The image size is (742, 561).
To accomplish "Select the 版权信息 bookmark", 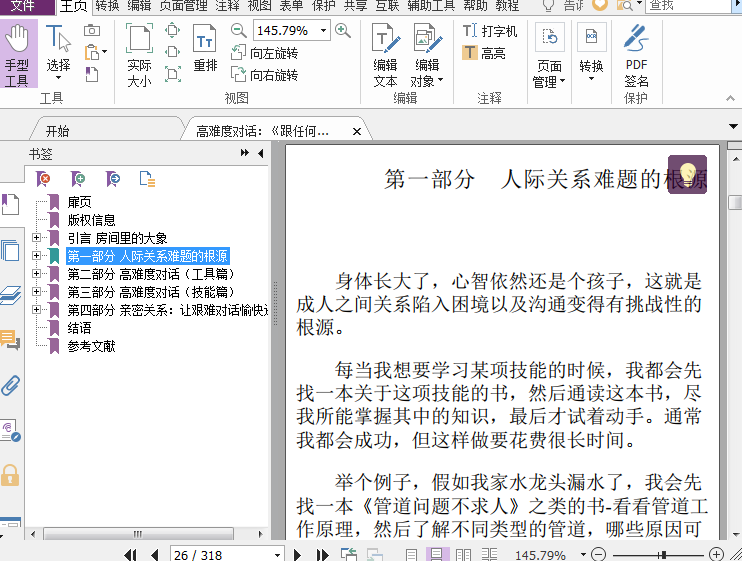I will coord(91,220).
